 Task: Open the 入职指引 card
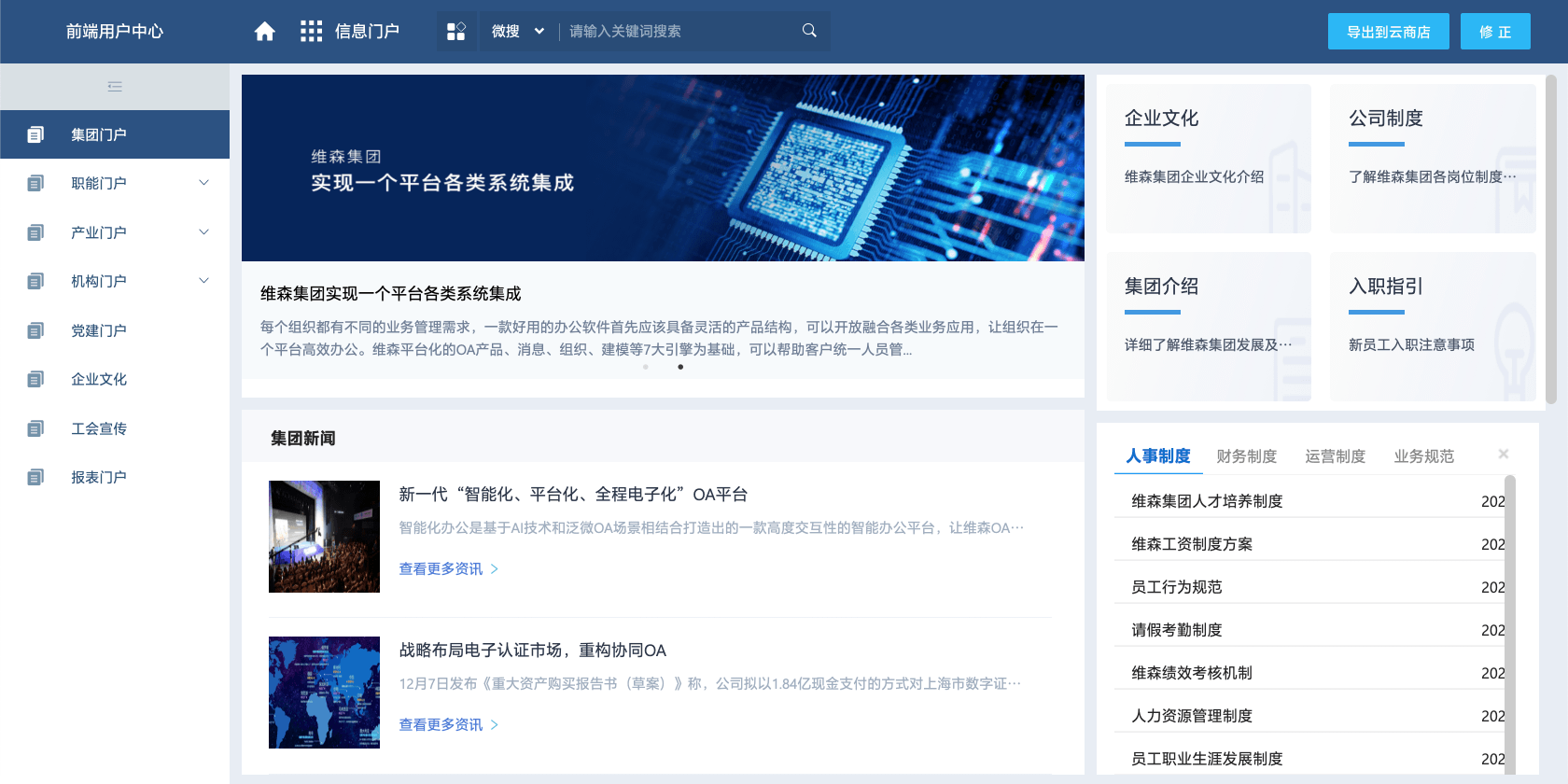(x=1433, y=327)
